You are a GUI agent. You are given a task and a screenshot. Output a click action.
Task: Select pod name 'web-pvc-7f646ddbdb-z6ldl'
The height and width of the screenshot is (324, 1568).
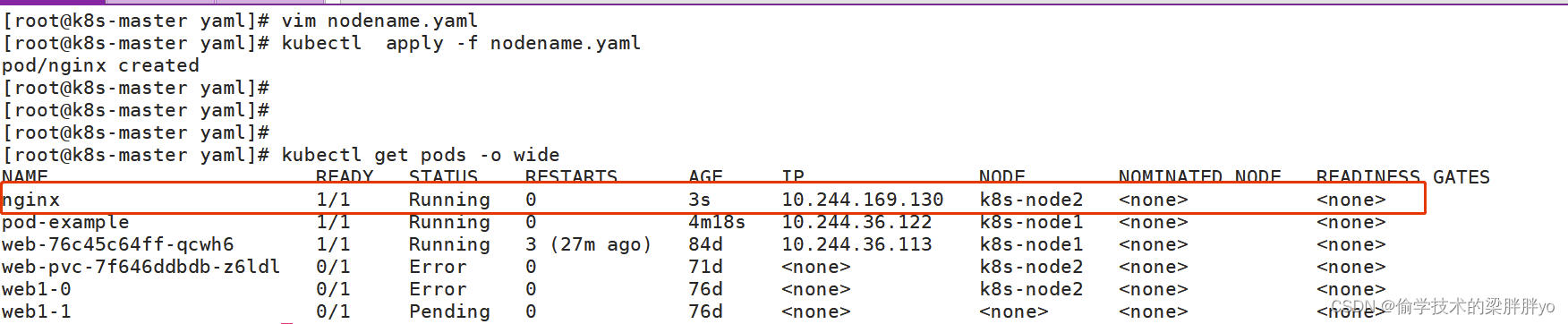point(141,267)
